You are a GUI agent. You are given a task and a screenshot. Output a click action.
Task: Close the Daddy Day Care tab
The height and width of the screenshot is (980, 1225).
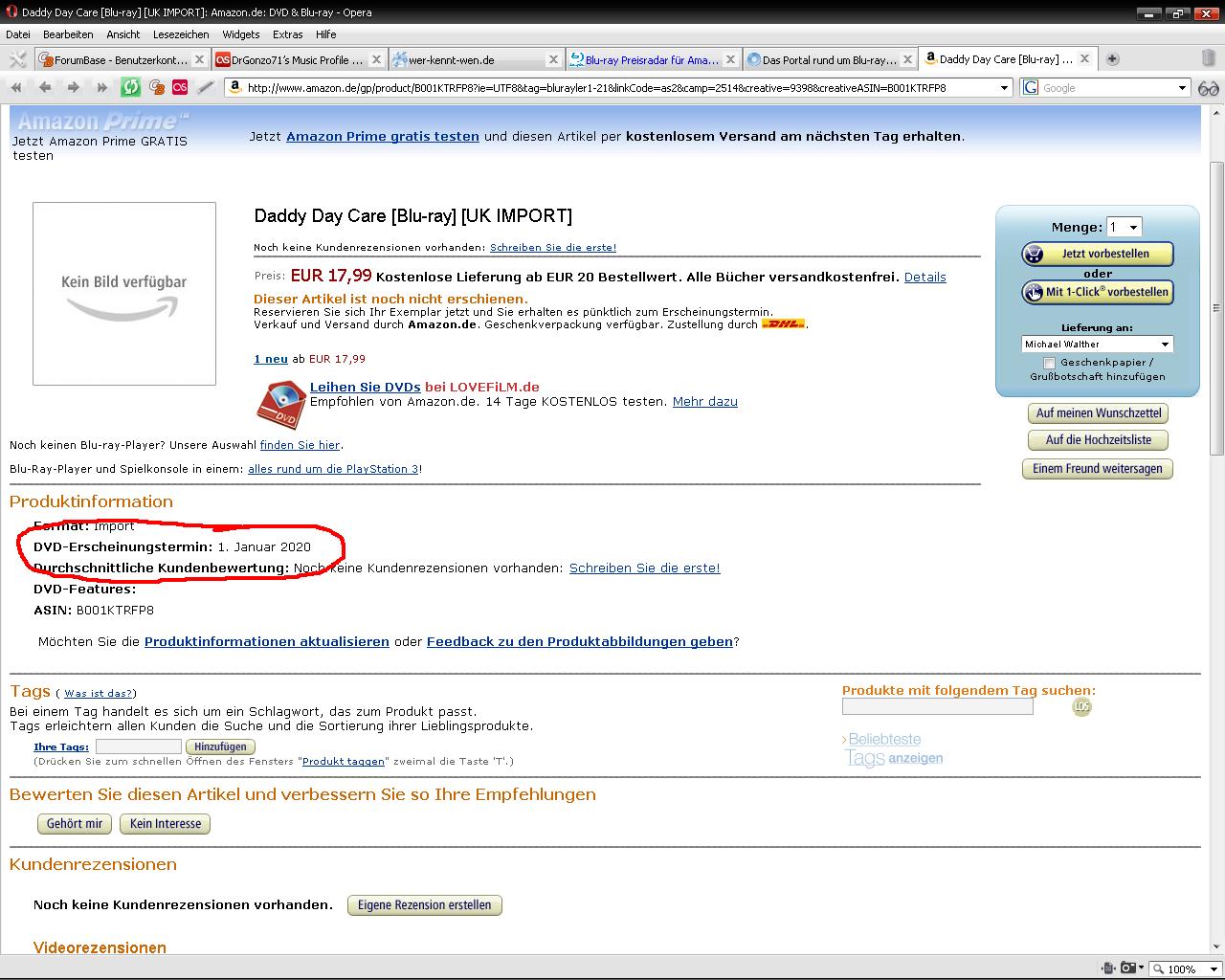(1084, 58)
